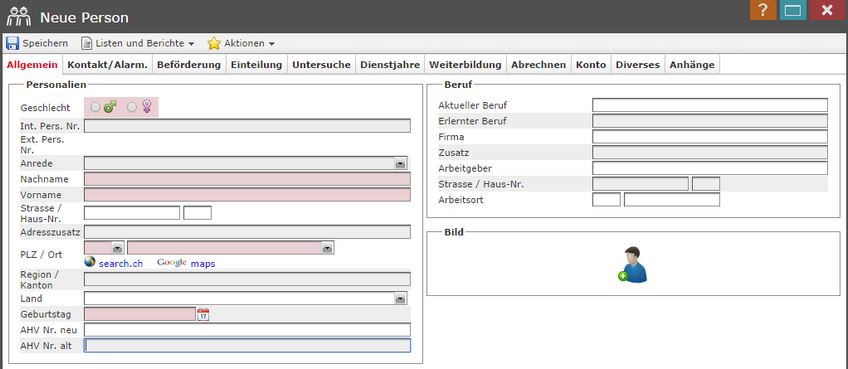Click the teal window maximize icon
The height and width of the screenshot is (369, 848).
tap(793, 10)
